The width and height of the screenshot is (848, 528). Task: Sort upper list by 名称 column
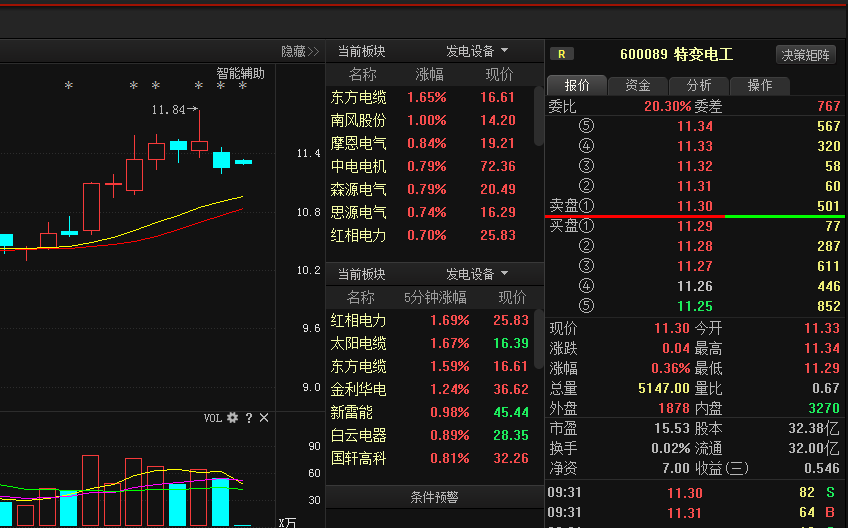click(362, 74)
